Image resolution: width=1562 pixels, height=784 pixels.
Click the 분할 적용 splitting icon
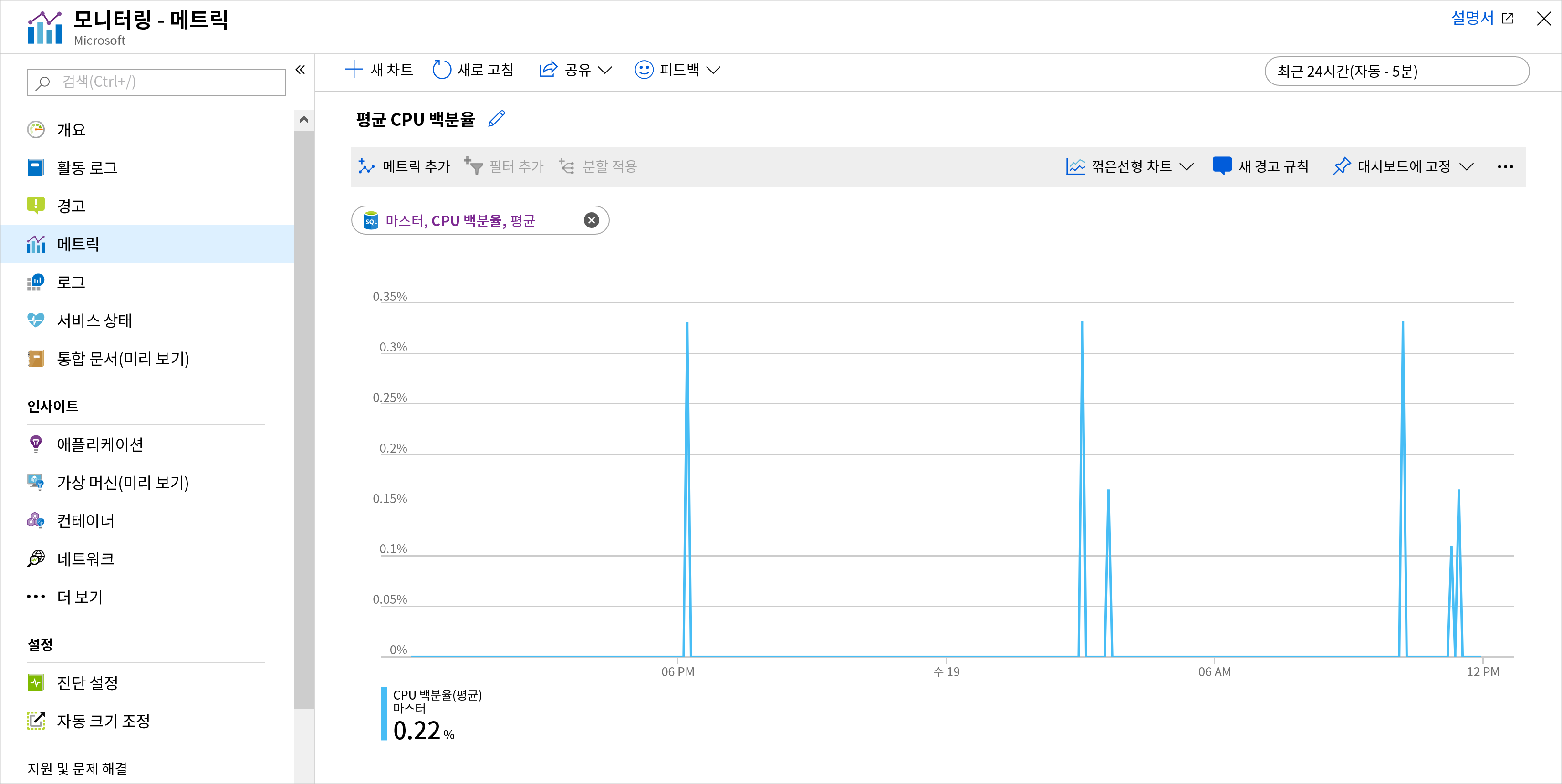pos(566,166)
